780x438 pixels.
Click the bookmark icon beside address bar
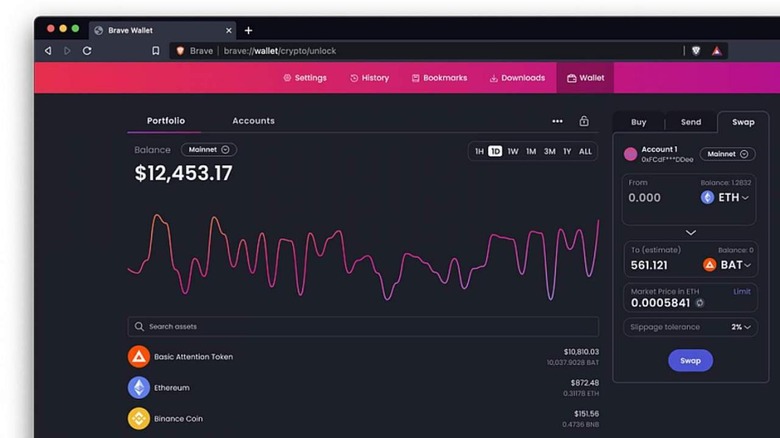155,50
